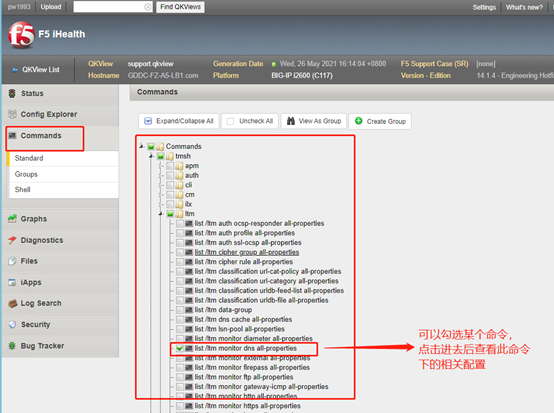The width and height of the screenshot is (554, 413).
Task: Select the Groups commands sub-item
Action: (63, 174)
